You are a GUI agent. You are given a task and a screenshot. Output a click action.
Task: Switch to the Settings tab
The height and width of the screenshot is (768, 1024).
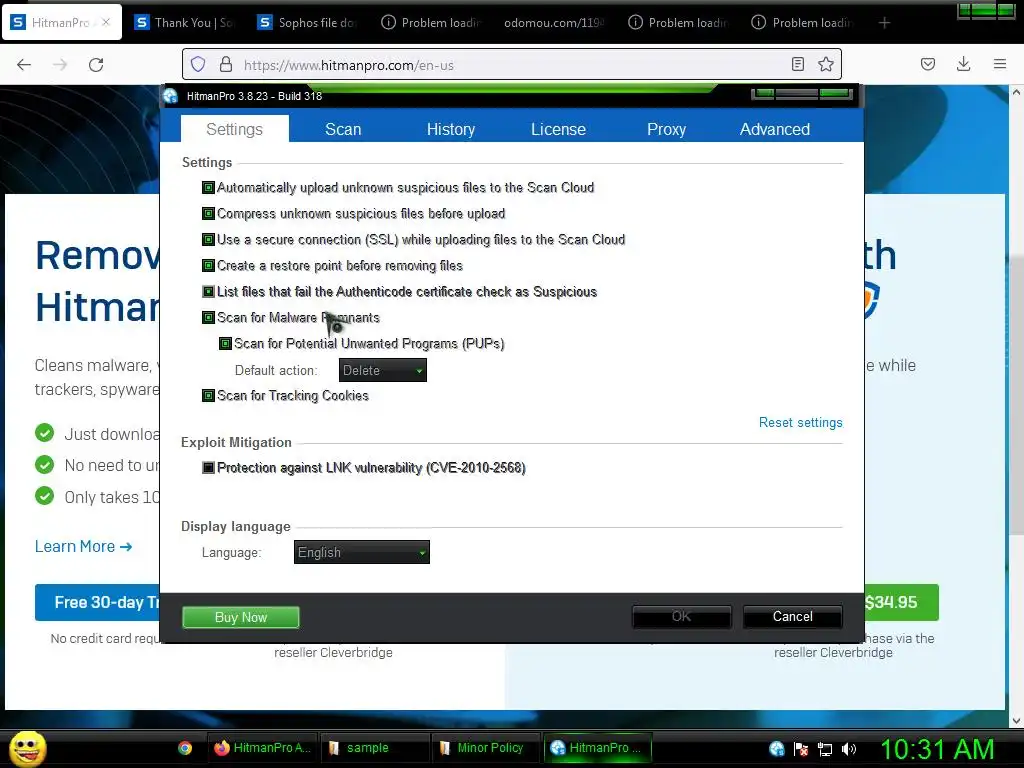[x=234, y=129]
